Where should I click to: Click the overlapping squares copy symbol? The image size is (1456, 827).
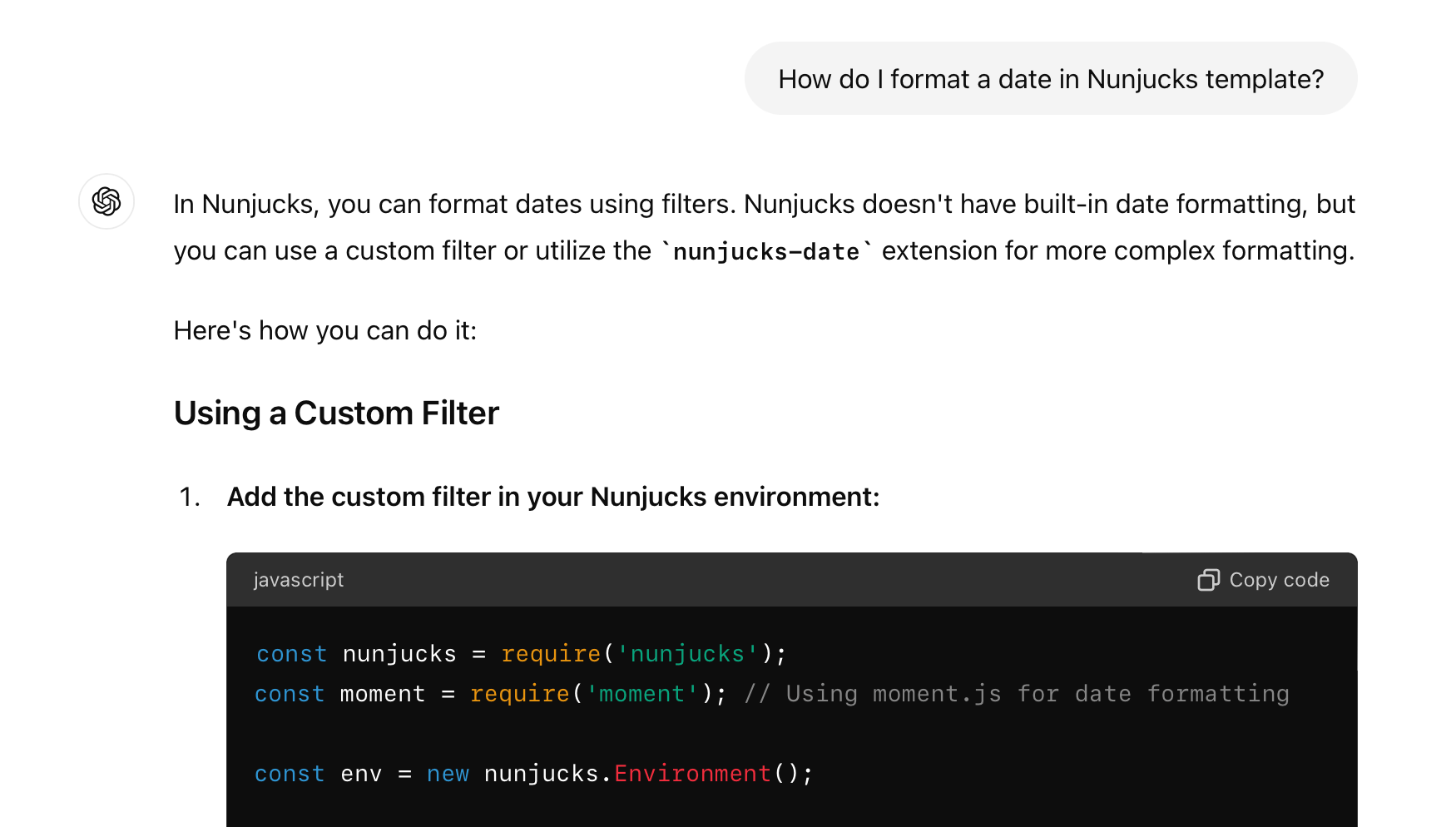point(1208,580)
